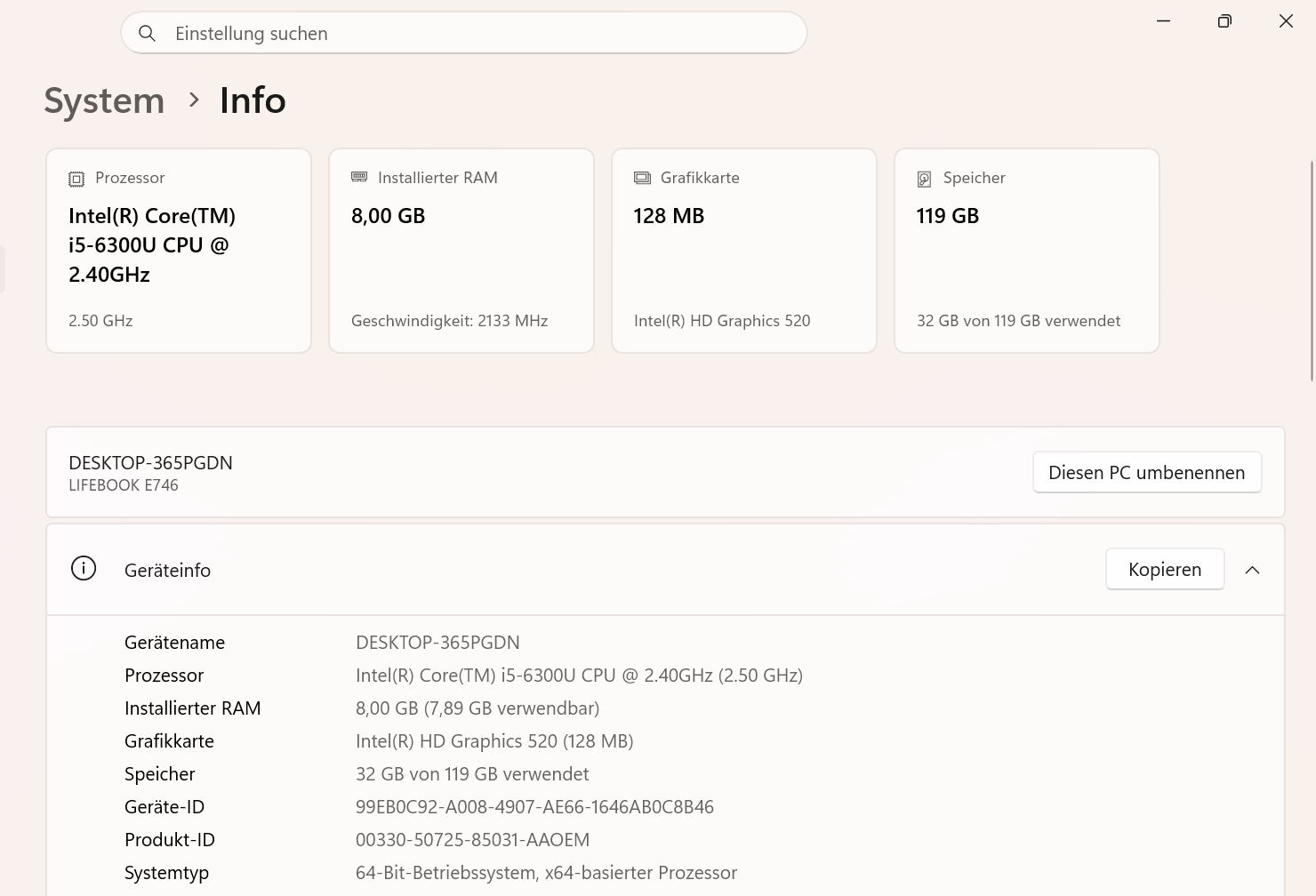Click the Speicher drive icon
1316x896 pixels.
click(x=925, y=179)
